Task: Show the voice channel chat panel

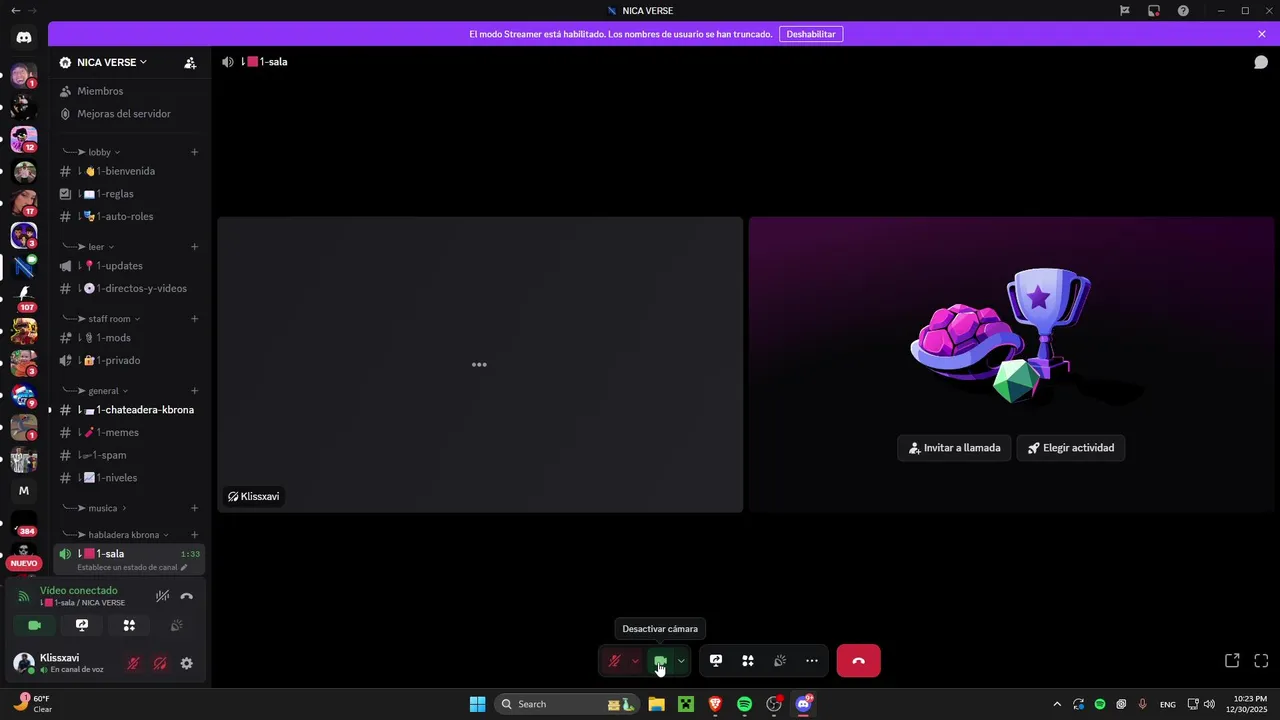Action: point(1261,62)
